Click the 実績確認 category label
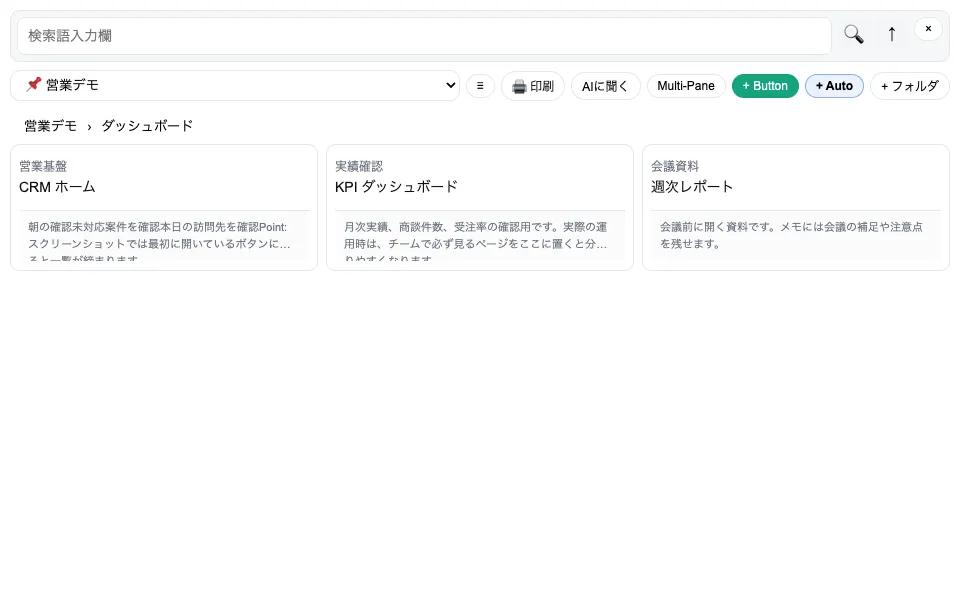The width and height of the screenshot is (960, 590). [359, 166]
